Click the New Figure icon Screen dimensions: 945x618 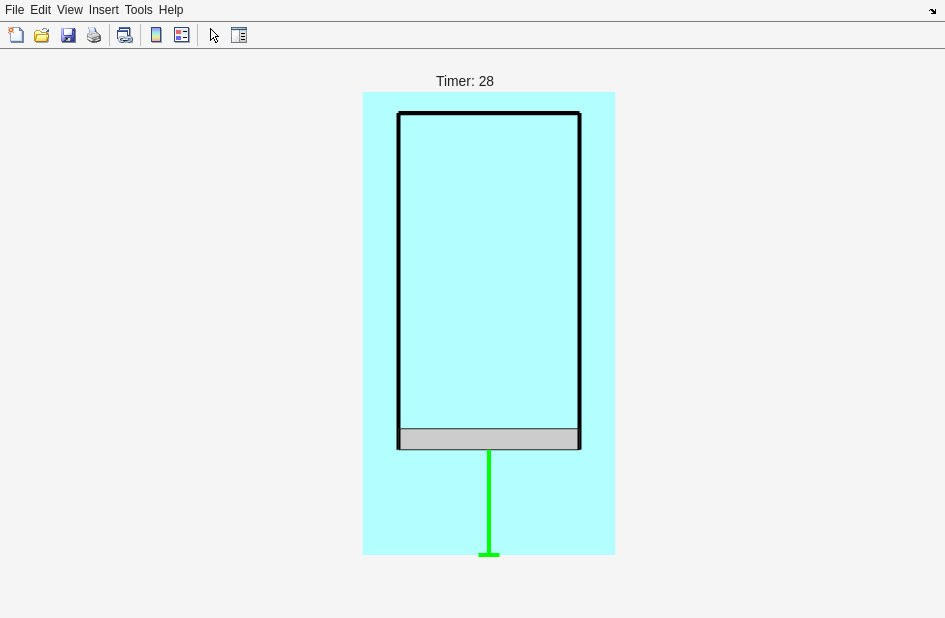point(16,35)
